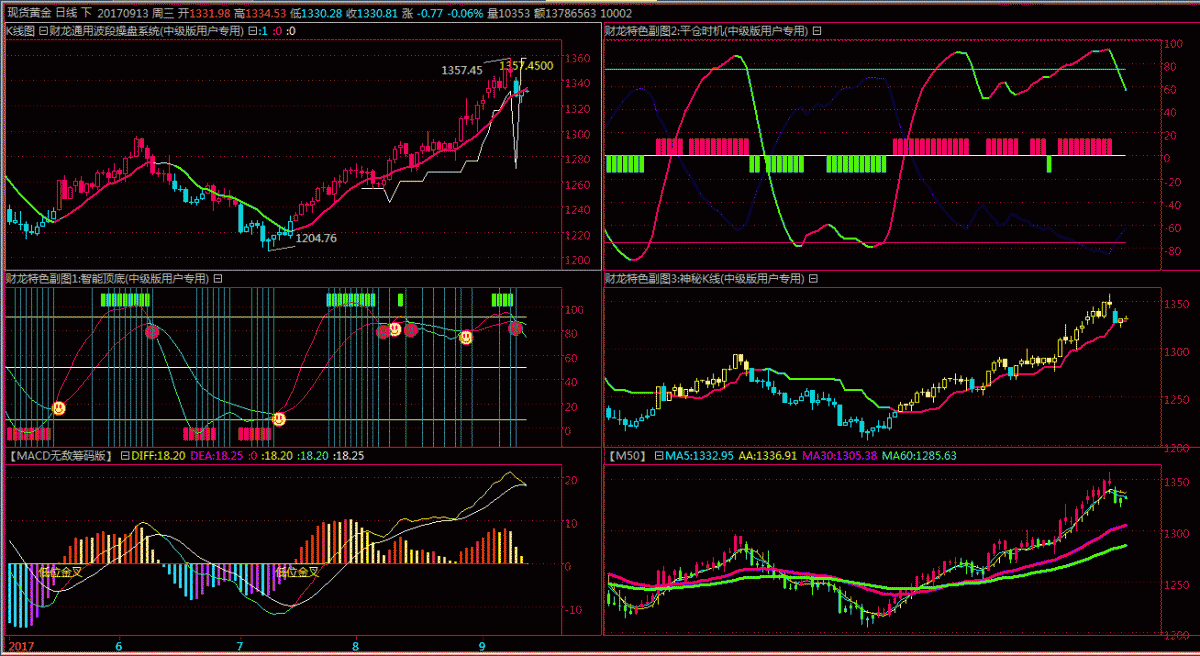
Task: Click the high price 1334.53
Action: click(x=266, y=13)
